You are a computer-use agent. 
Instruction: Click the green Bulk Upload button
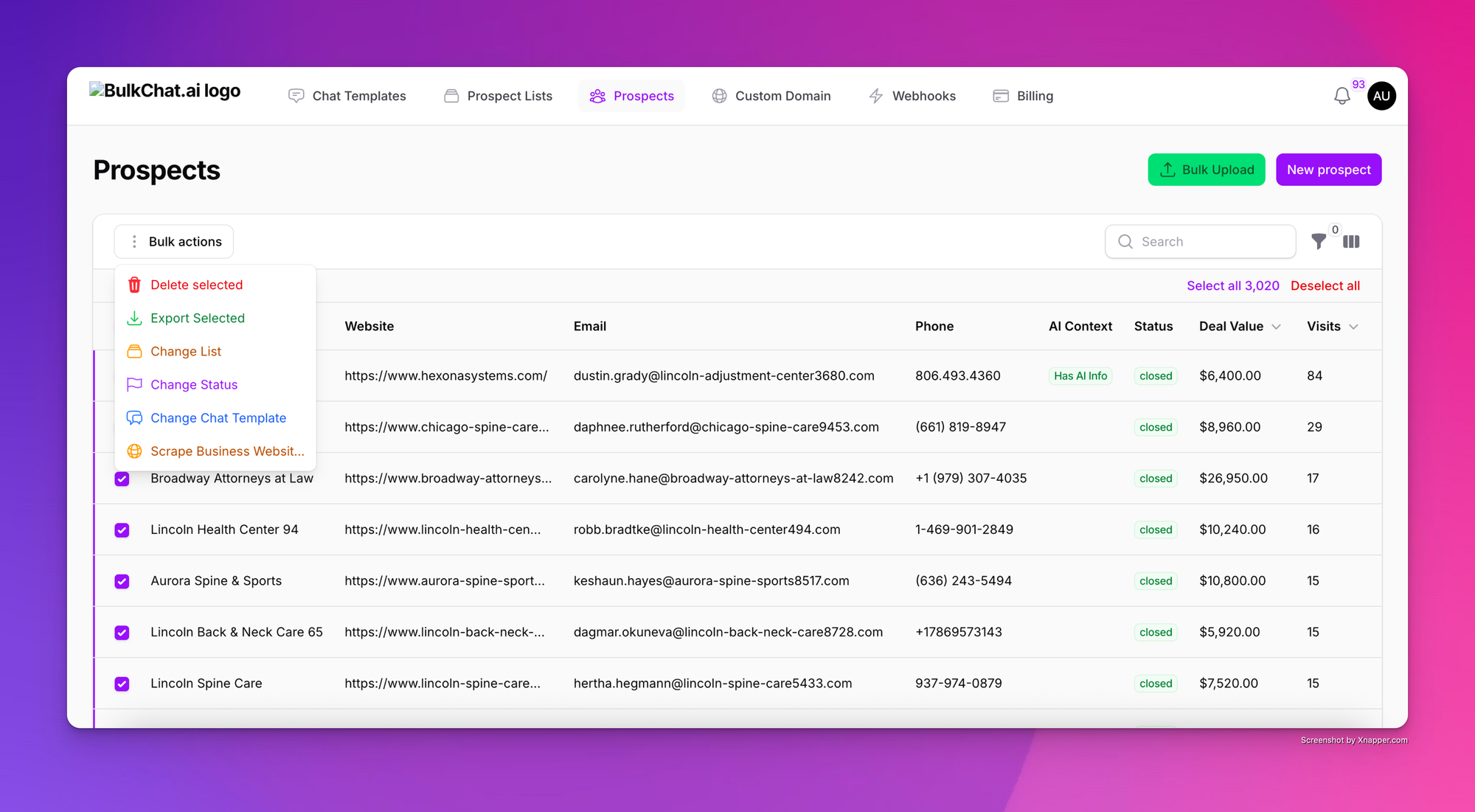click(x=1206, y=170)
